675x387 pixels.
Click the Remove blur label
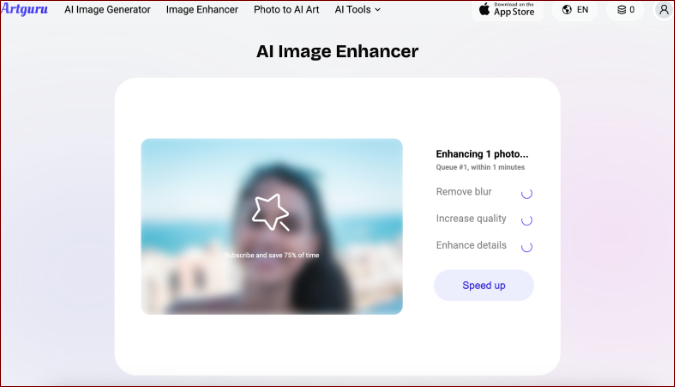[x=464, y=192]
